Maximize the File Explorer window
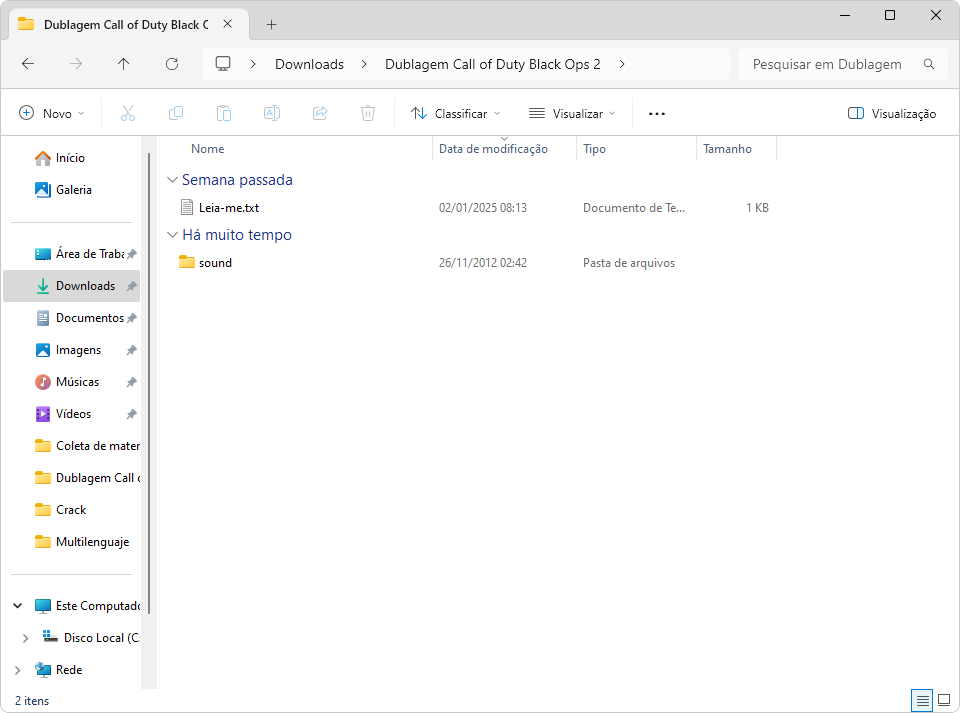 tap(890, 15)
